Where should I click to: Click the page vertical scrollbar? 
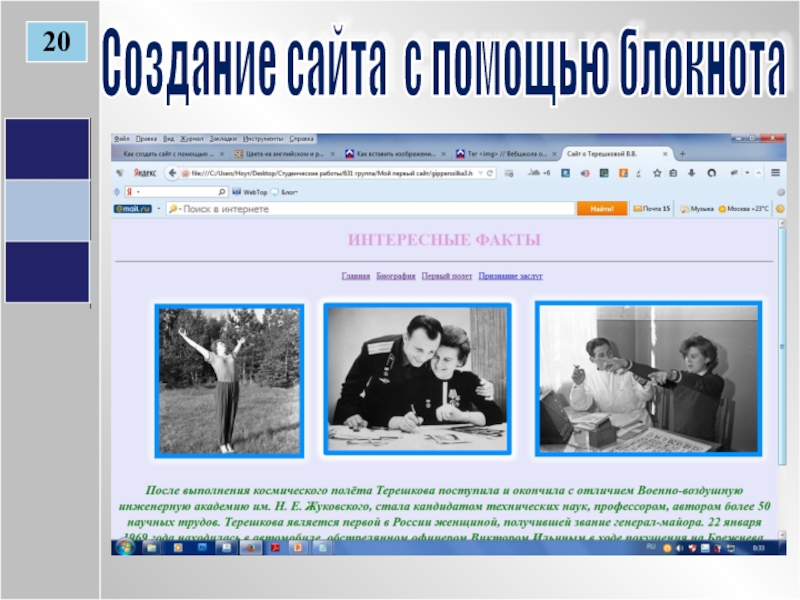tap(782, 346)
